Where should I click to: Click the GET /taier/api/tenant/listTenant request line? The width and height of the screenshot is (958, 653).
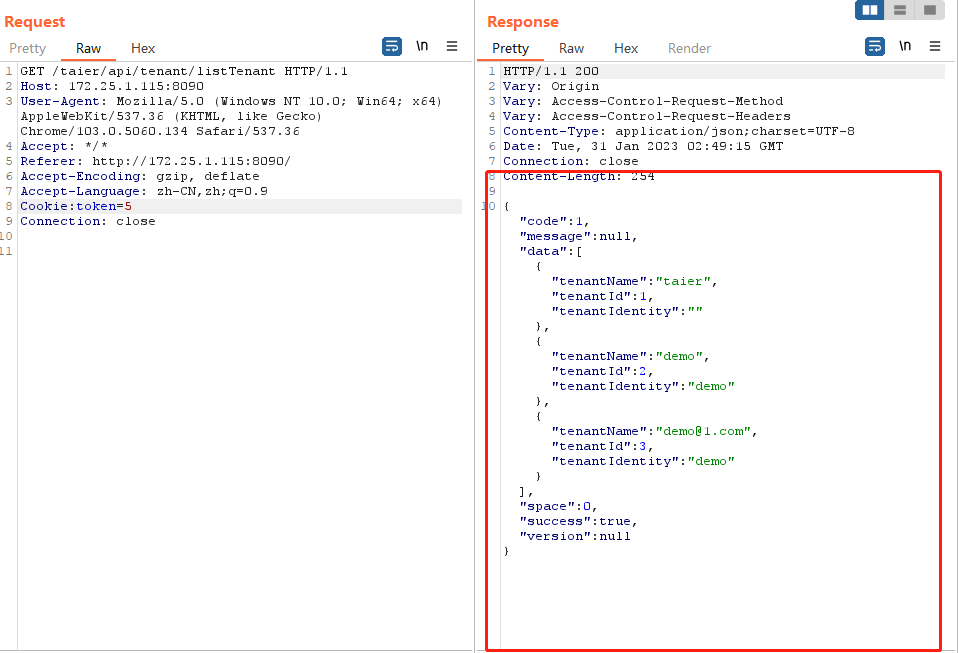pyautogui.click(x=184, y=71)
